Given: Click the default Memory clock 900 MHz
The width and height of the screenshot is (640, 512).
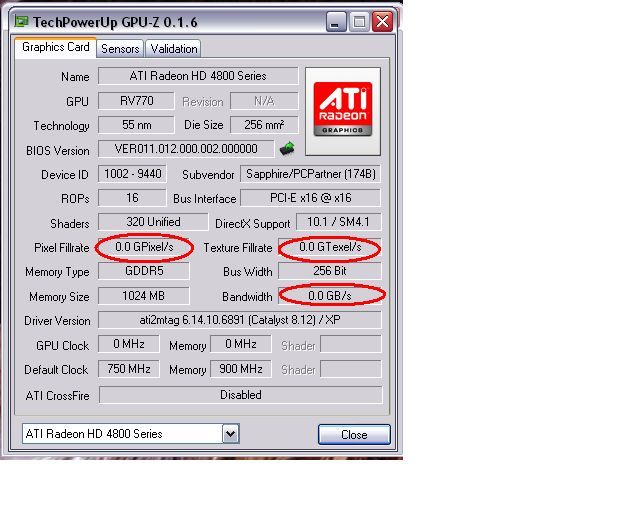Looking at the screenshot, I should coord(240,369).
